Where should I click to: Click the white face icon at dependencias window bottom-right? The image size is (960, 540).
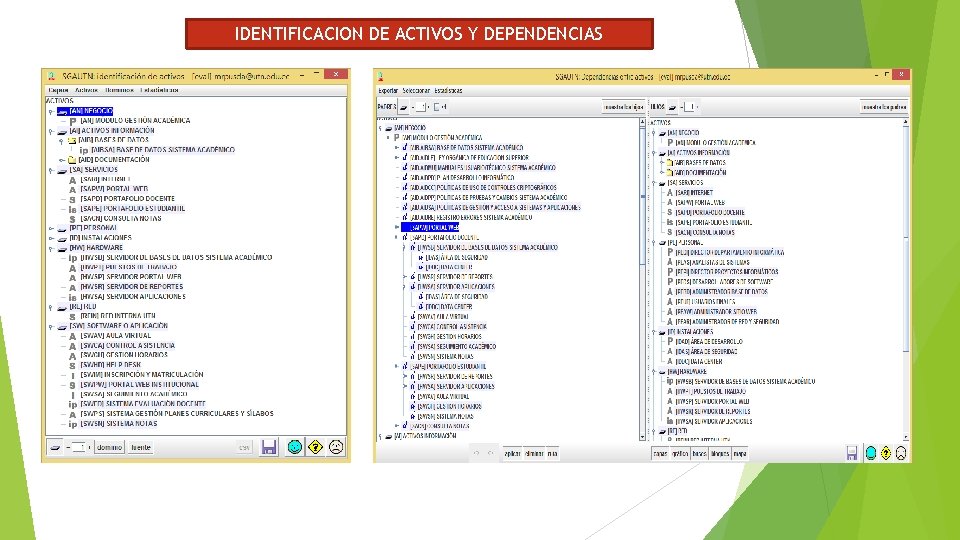[x=901, y=453]
